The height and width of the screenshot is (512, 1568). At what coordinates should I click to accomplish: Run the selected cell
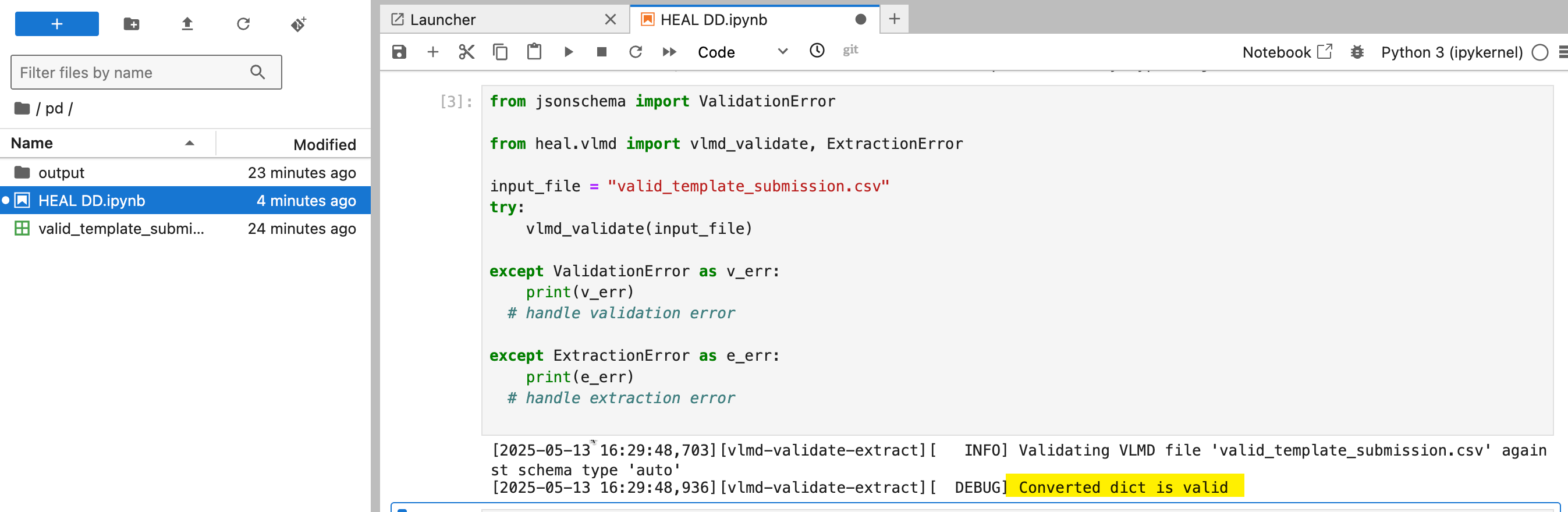click(x=568, y=52)
